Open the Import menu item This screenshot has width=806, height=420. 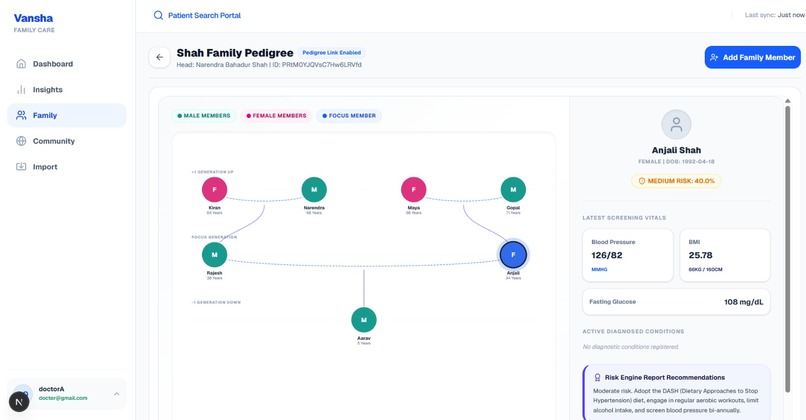[67, 167]
